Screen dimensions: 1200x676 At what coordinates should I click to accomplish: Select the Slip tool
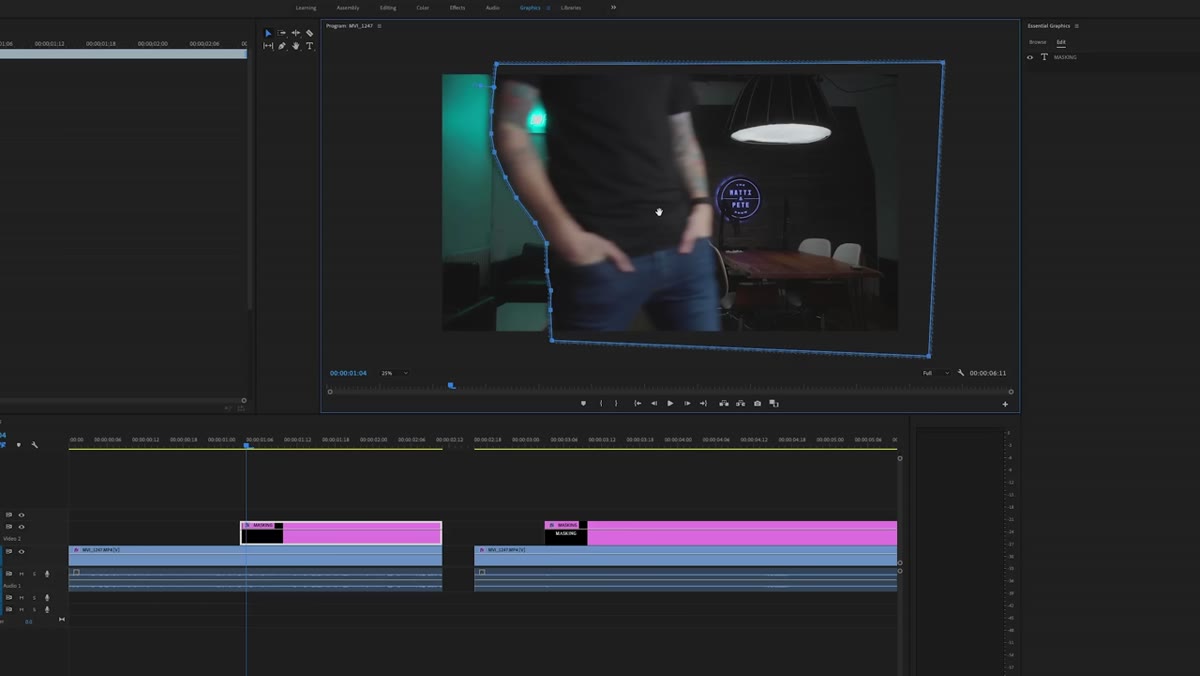coord(268,46)
